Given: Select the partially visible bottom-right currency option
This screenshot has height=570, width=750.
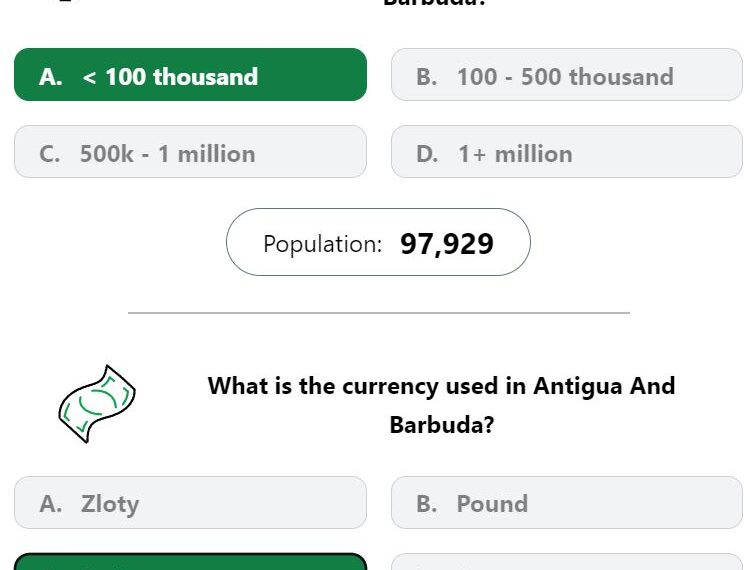Looking at the screenshot, I should tap(567, 562).
